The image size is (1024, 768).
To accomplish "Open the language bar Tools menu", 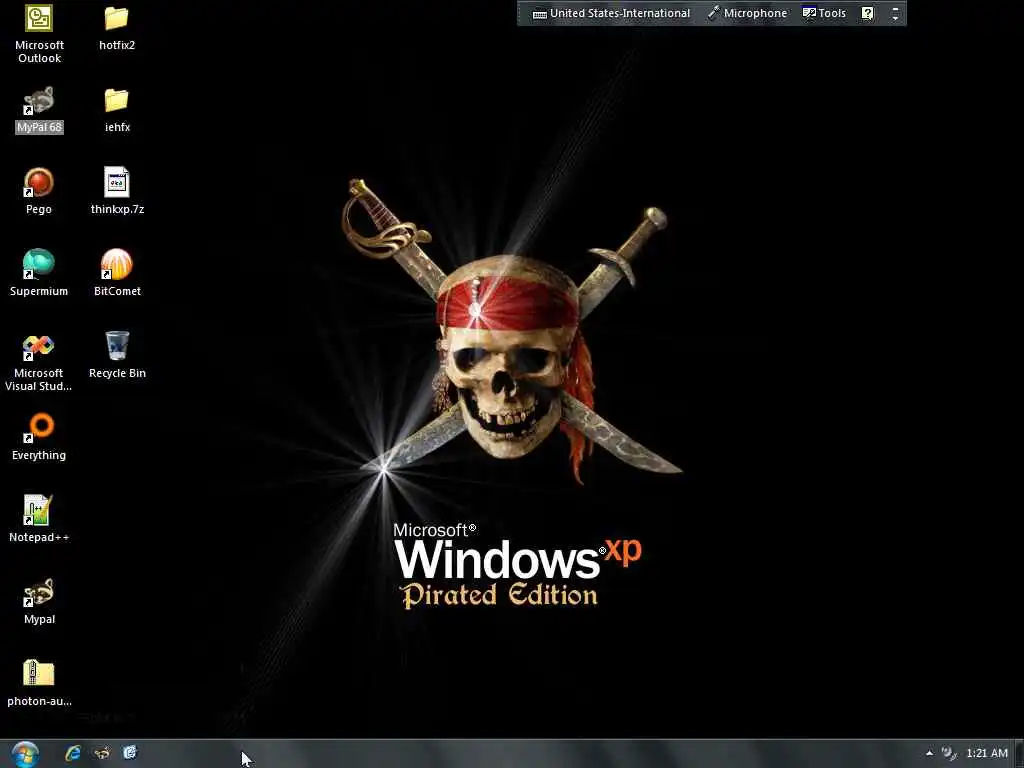I will 824,13.
